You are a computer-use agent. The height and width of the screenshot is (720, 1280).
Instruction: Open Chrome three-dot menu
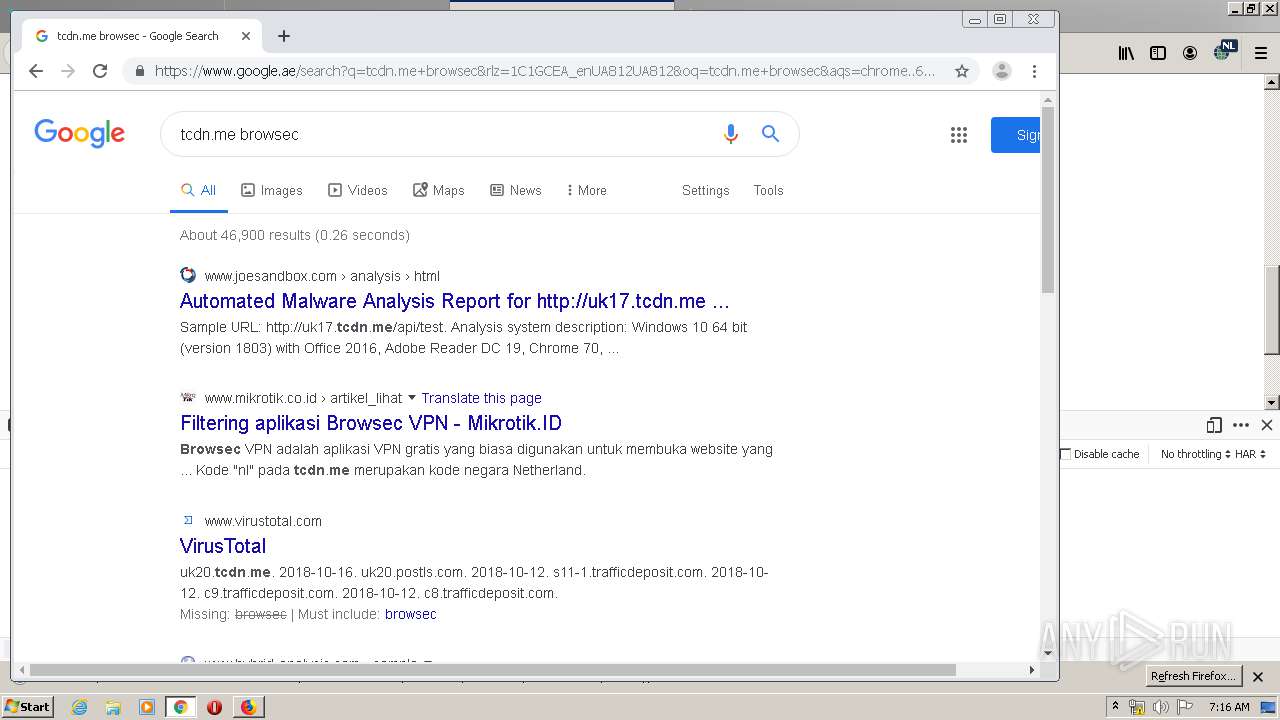1034,71
